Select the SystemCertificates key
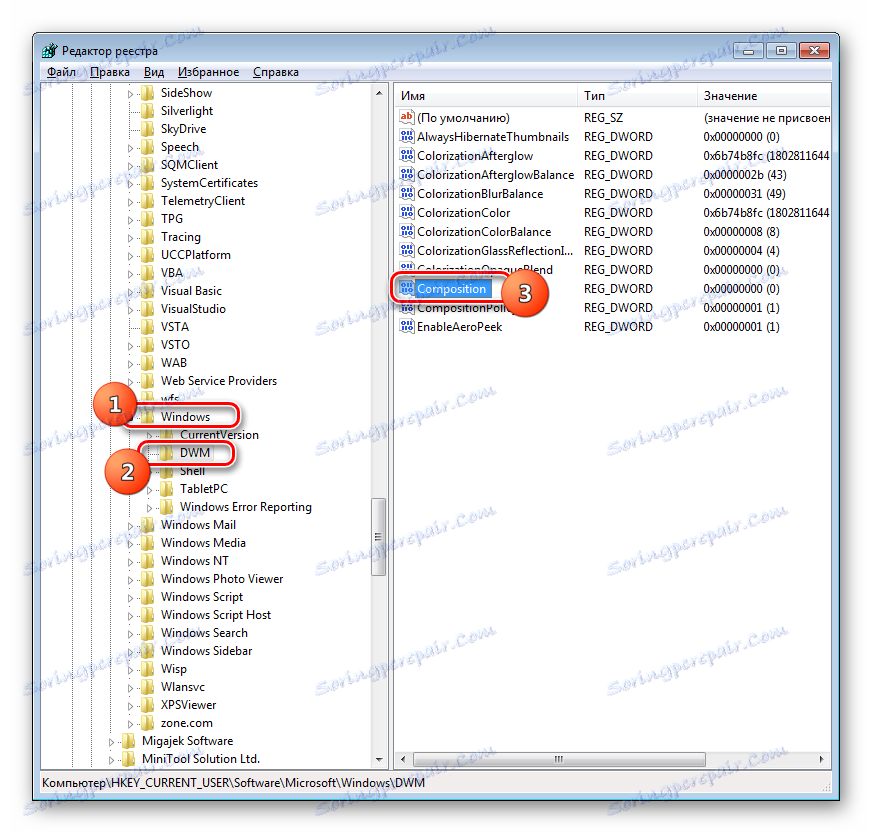Screen dimensions: 872x833 click(x=209, y=183)
